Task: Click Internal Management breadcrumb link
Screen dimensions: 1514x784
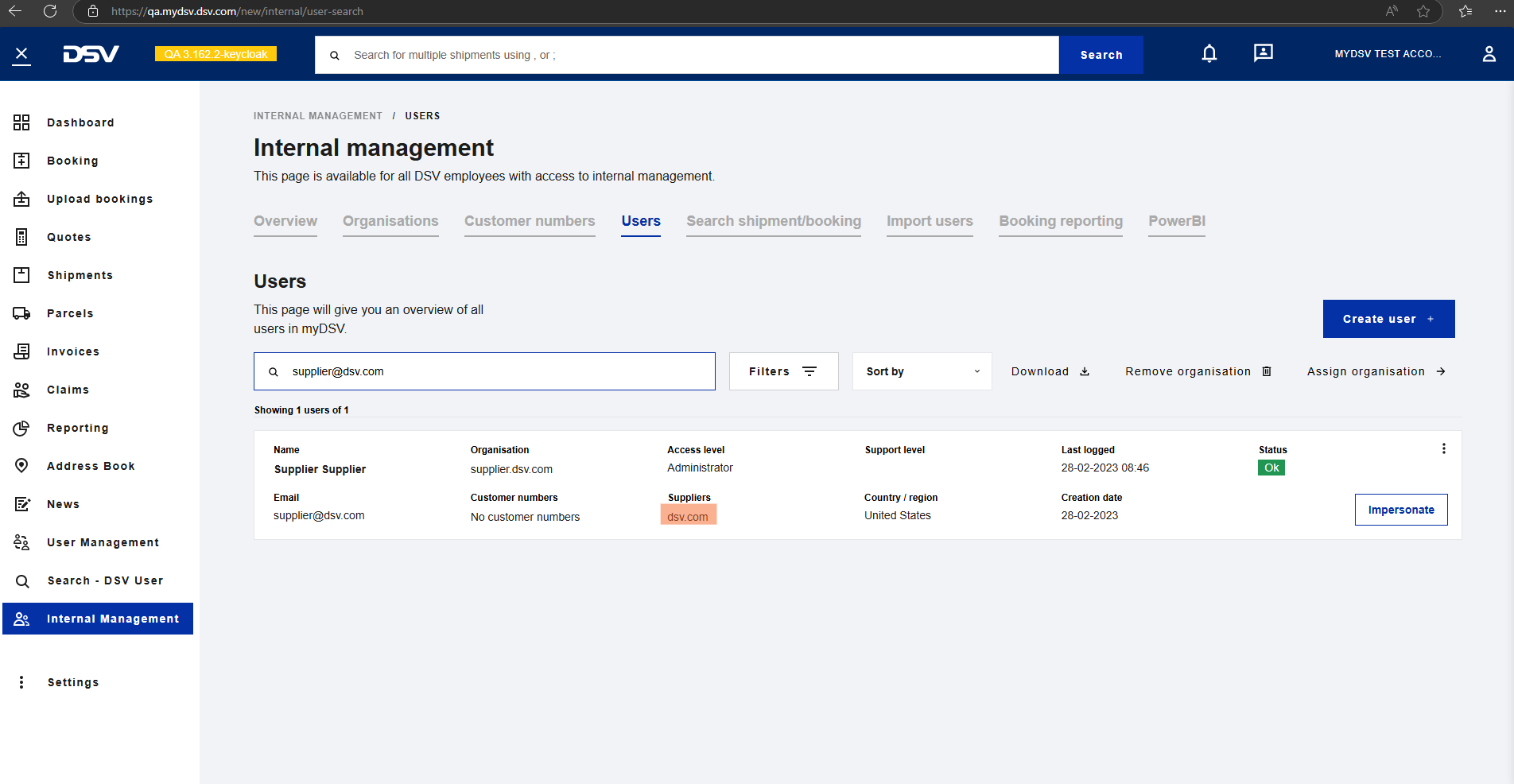Action: coord(317,116)
